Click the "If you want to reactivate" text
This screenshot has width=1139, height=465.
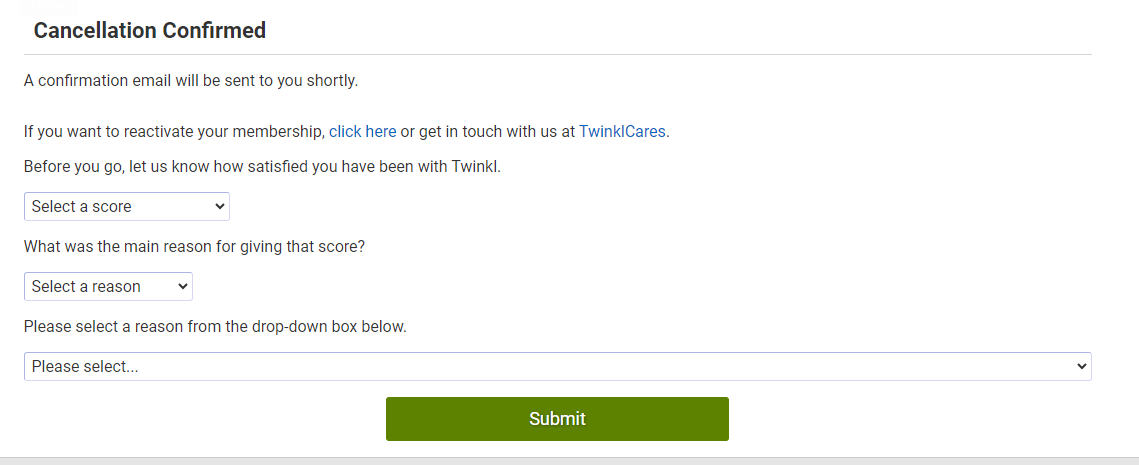pos(175,131)
